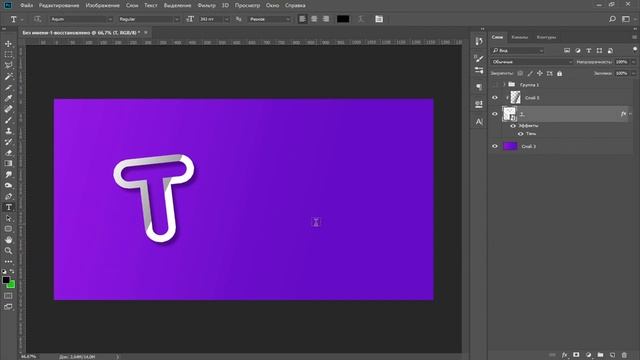Open the layer blend mode dropdown
Viewport: 640px width, 360px height.
(x=531, y=62)
